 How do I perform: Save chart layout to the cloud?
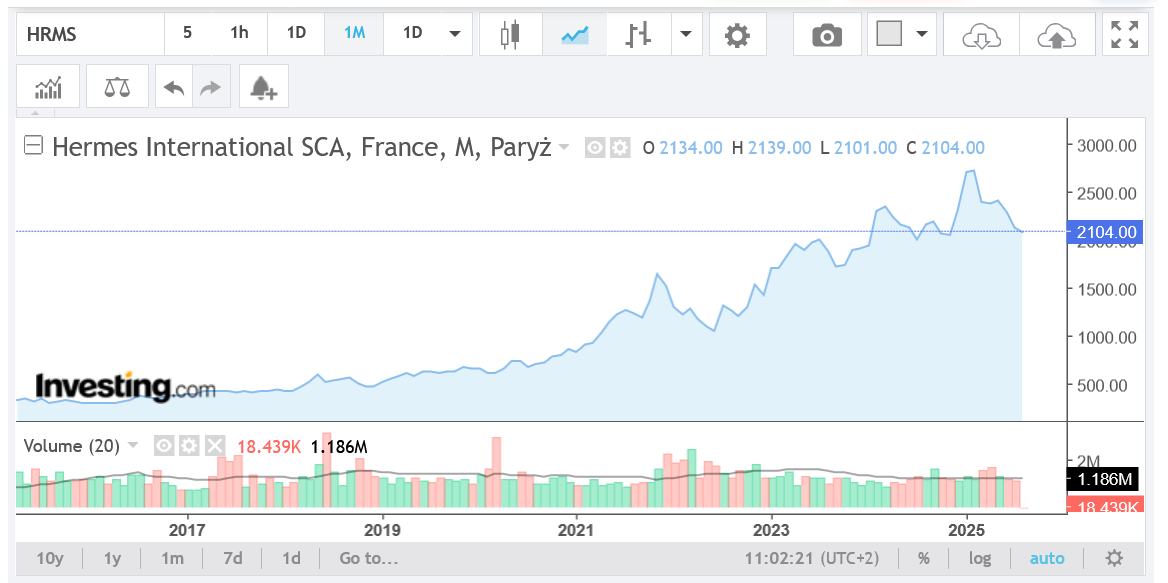1056,35
